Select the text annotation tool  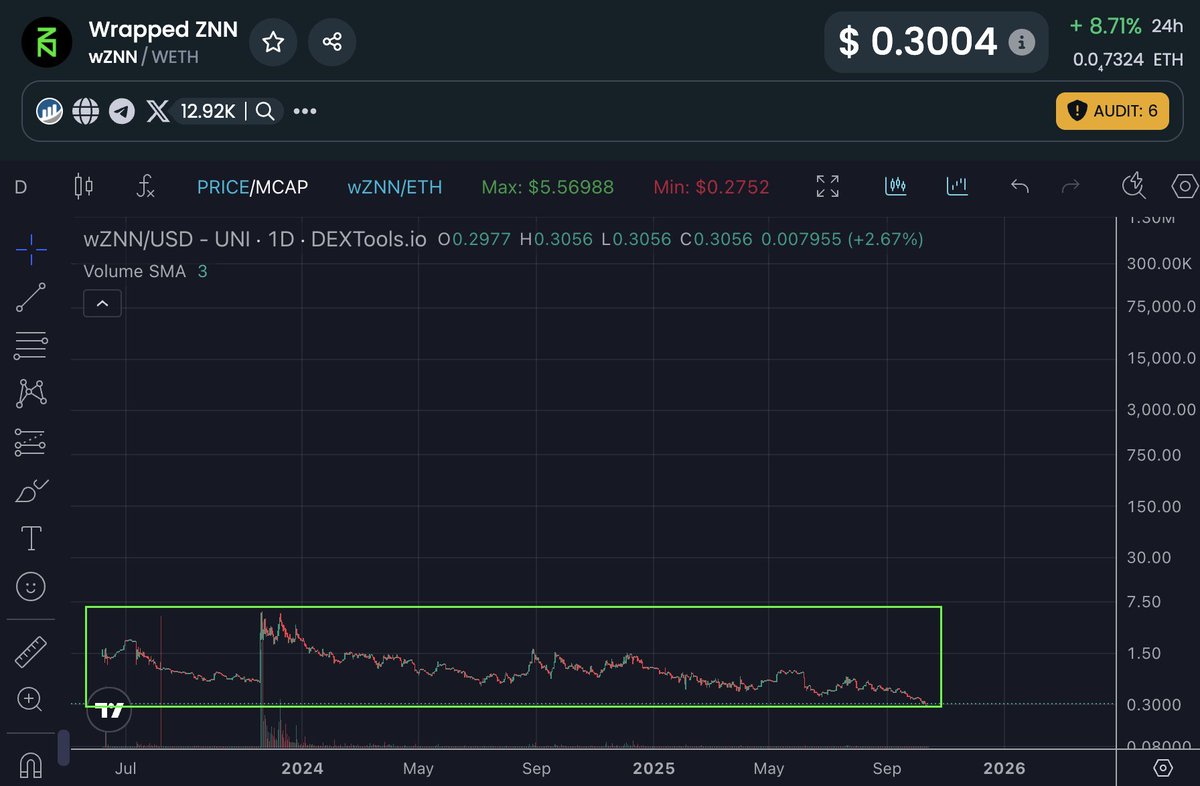31,539
